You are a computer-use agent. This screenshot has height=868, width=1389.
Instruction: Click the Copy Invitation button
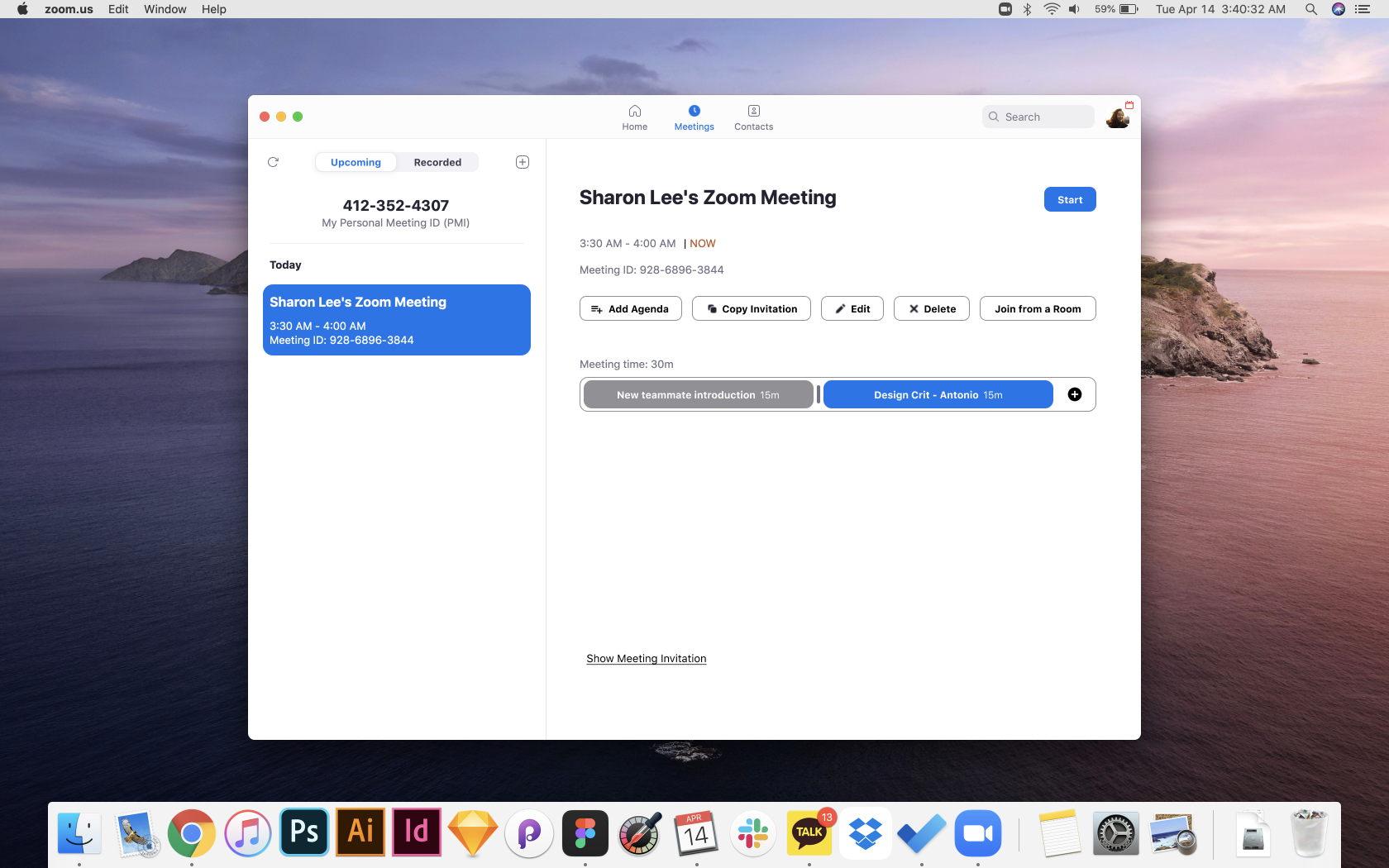pyautogui.click(x=752, y=308)
